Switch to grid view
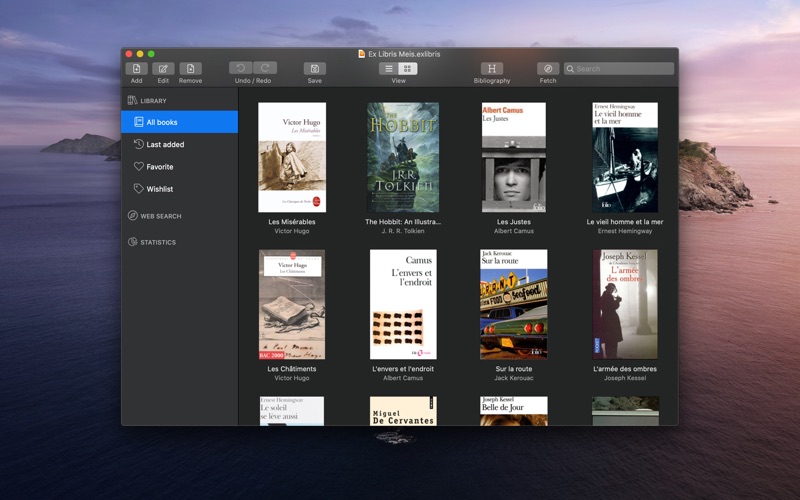 pos(408,68)
